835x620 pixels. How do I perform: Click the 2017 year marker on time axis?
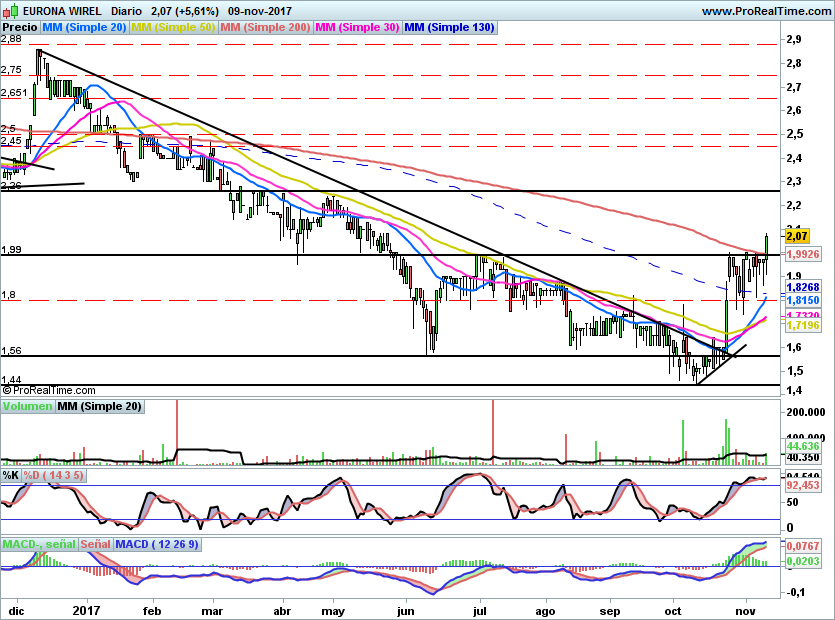(86, 610)
